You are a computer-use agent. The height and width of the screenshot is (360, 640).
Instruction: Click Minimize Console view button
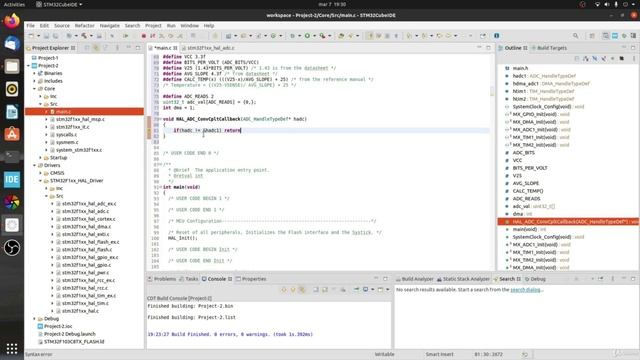376,279
